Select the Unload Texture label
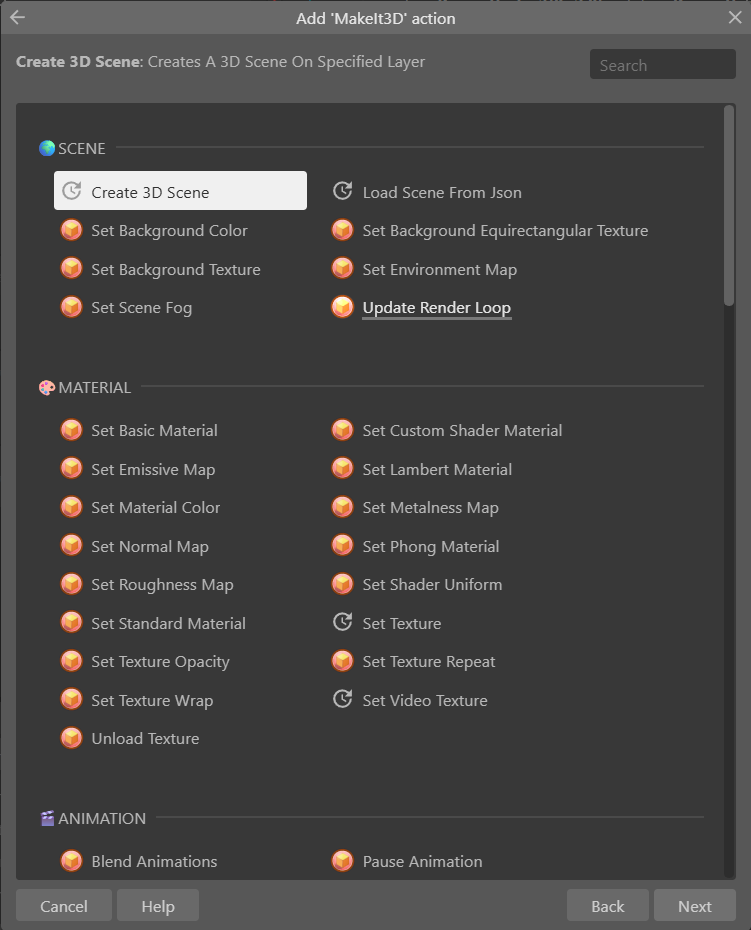Image resolution: width=751 pixels, height=930 pixels. click(x=145, y=739)
